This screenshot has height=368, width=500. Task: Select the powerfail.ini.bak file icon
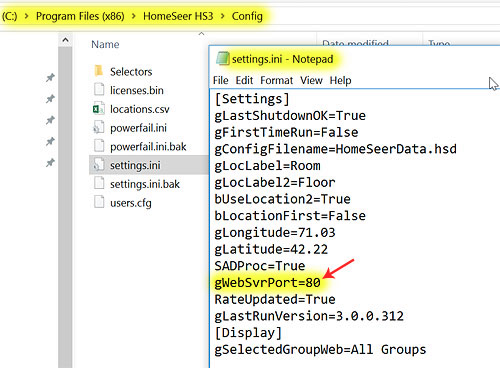pos(99,146)
